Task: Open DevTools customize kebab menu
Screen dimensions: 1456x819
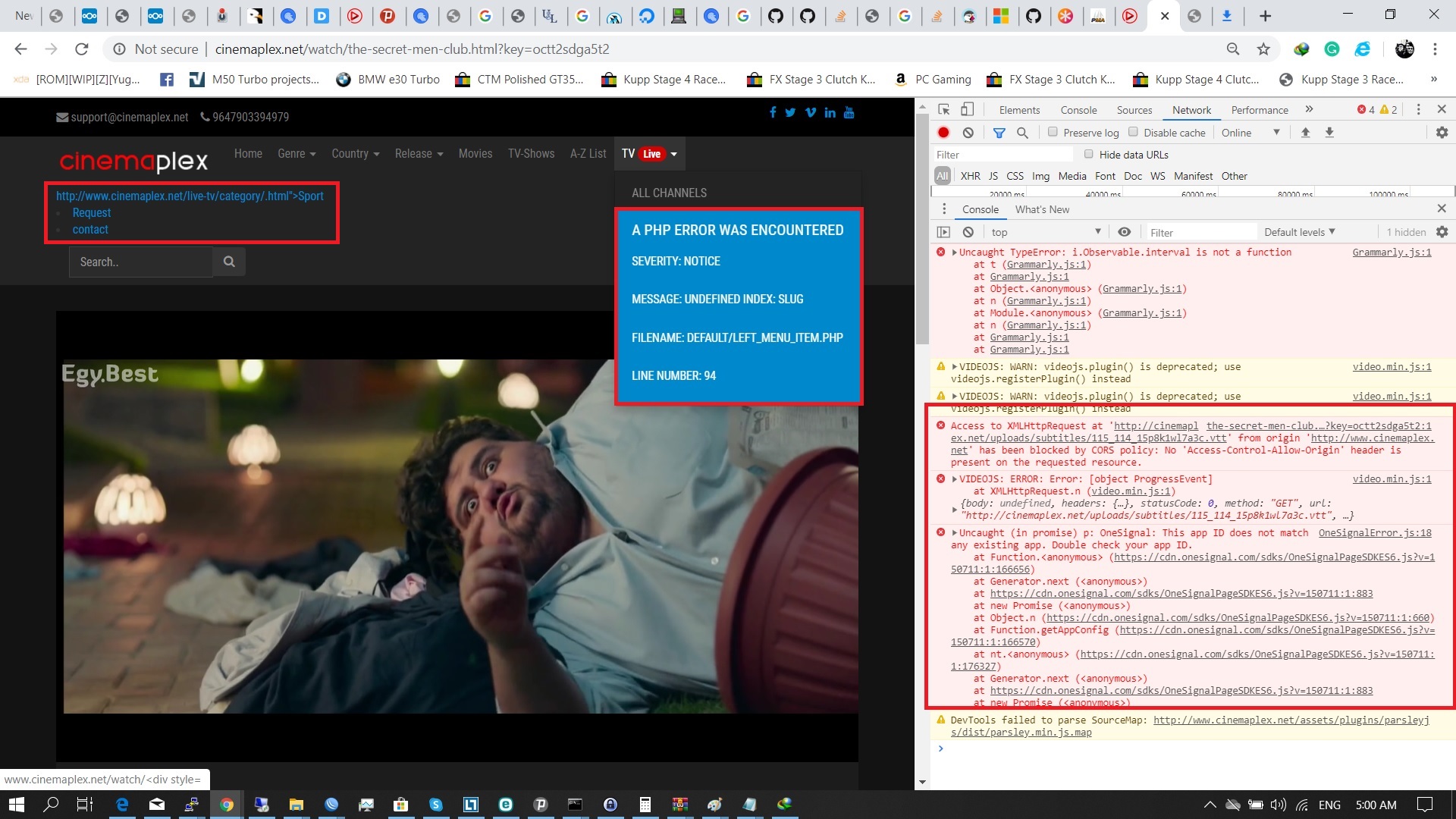Action: pos(1418,110)
